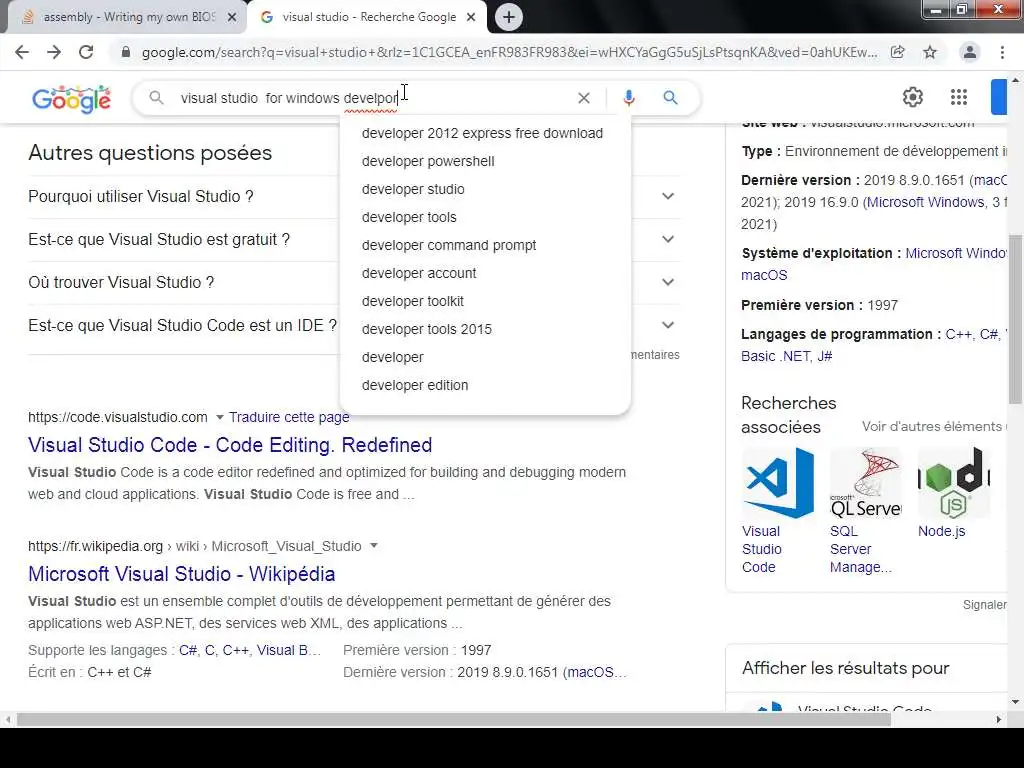Open Google apps grid
This screenshot has width=1024, height=768.
(959, 97)
